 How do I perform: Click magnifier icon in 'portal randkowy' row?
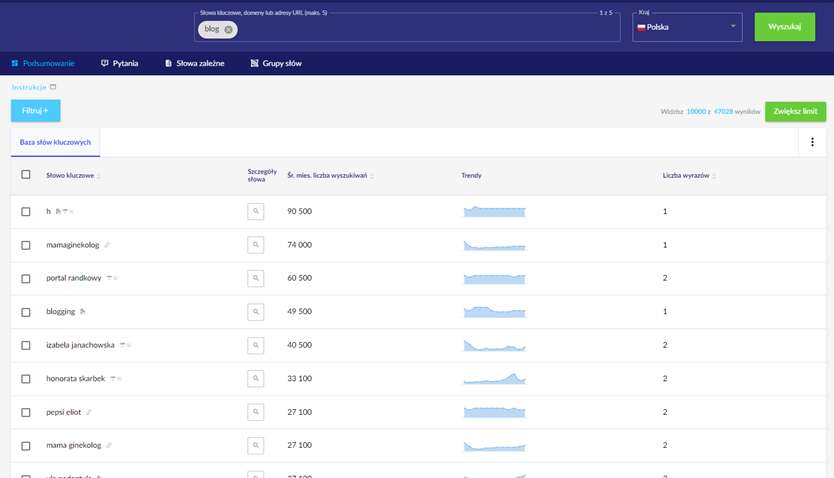click(x=256, y=278)
